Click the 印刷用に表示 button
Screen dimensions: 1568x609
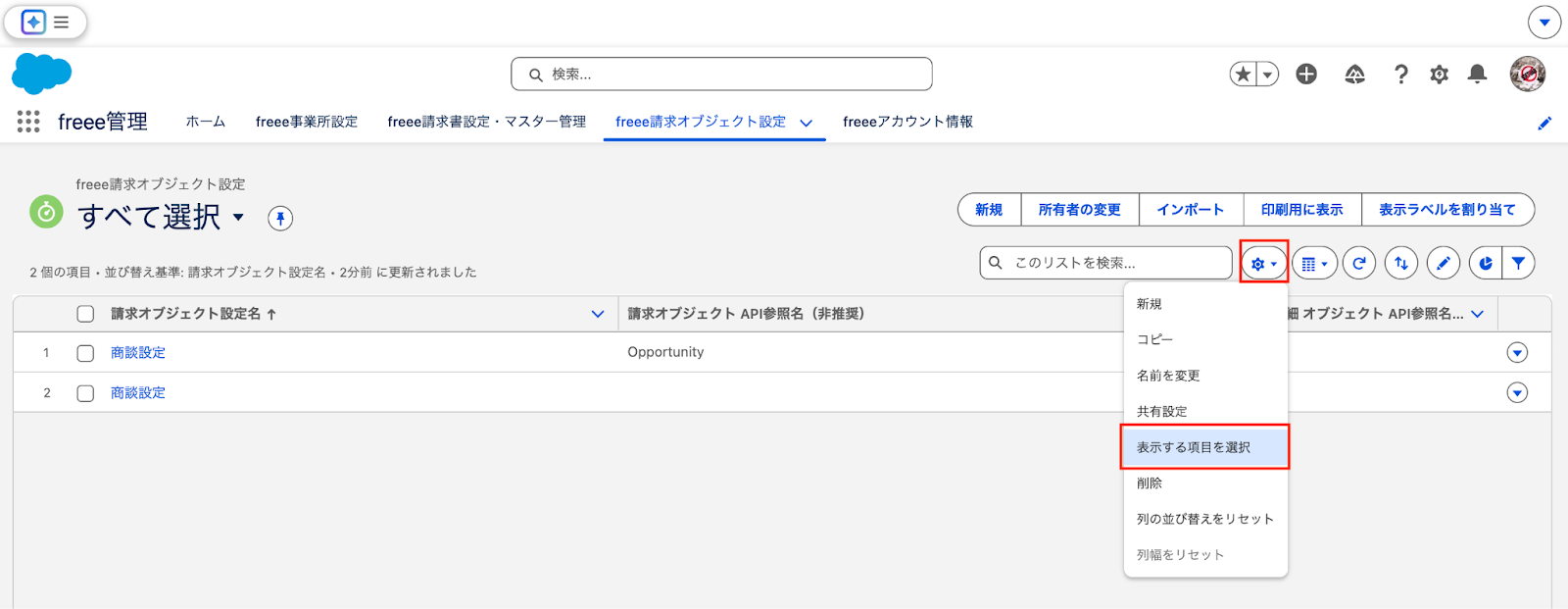point(1302,210)
